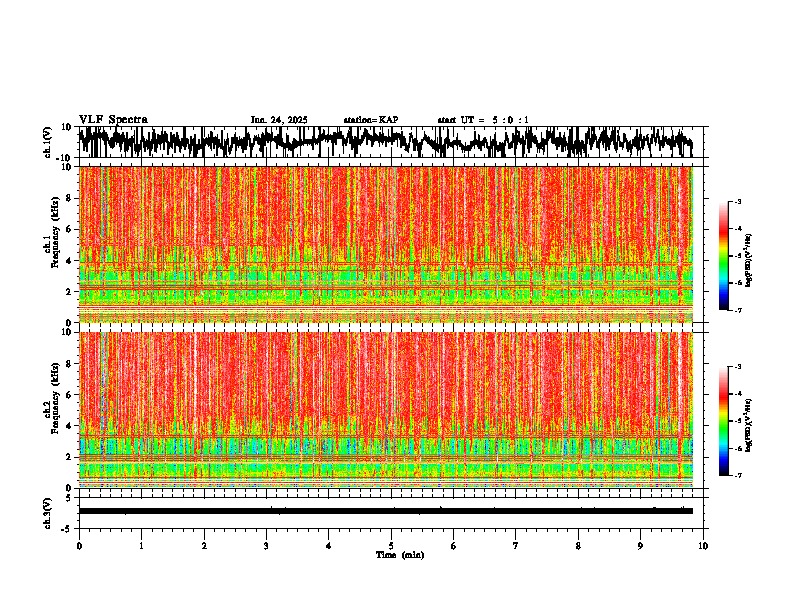Click time axis tick label "2"
This screenshot has width=792, height=612.
(204, 546)
